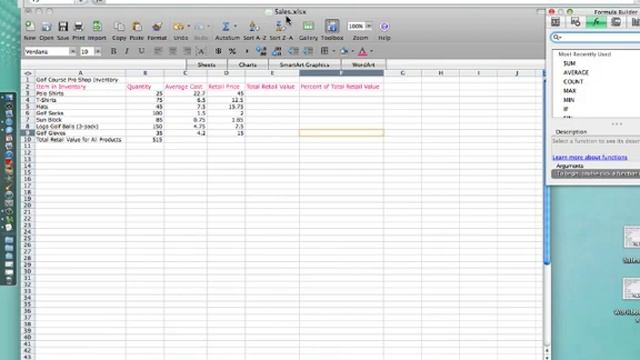The image size is (640, 360).
Task: Create a new workbook with New icon
Action: coord(30,27)
